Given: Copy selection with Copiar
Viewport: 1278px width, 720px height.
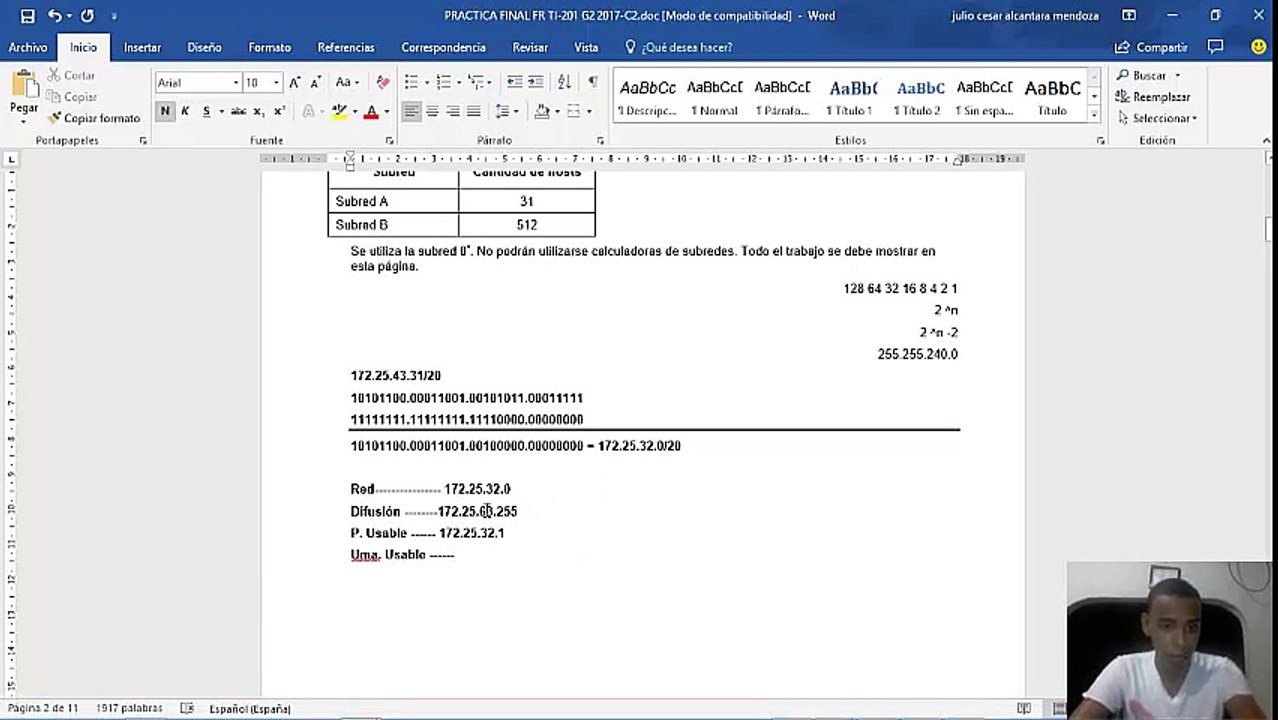Looking at the screenshot, I should click(x=71, y=97).
